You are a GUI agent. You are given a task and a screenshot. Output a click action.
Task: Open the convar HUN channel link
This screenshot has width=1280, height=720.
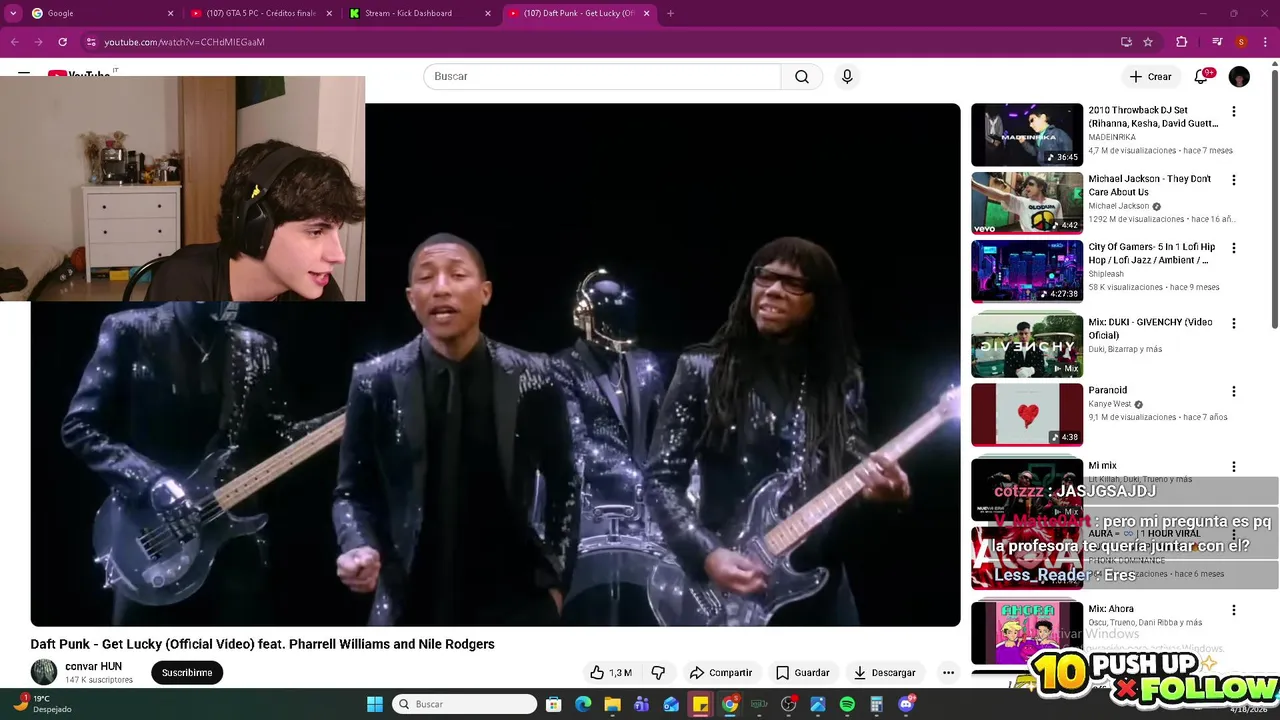(x=94, y=667)
